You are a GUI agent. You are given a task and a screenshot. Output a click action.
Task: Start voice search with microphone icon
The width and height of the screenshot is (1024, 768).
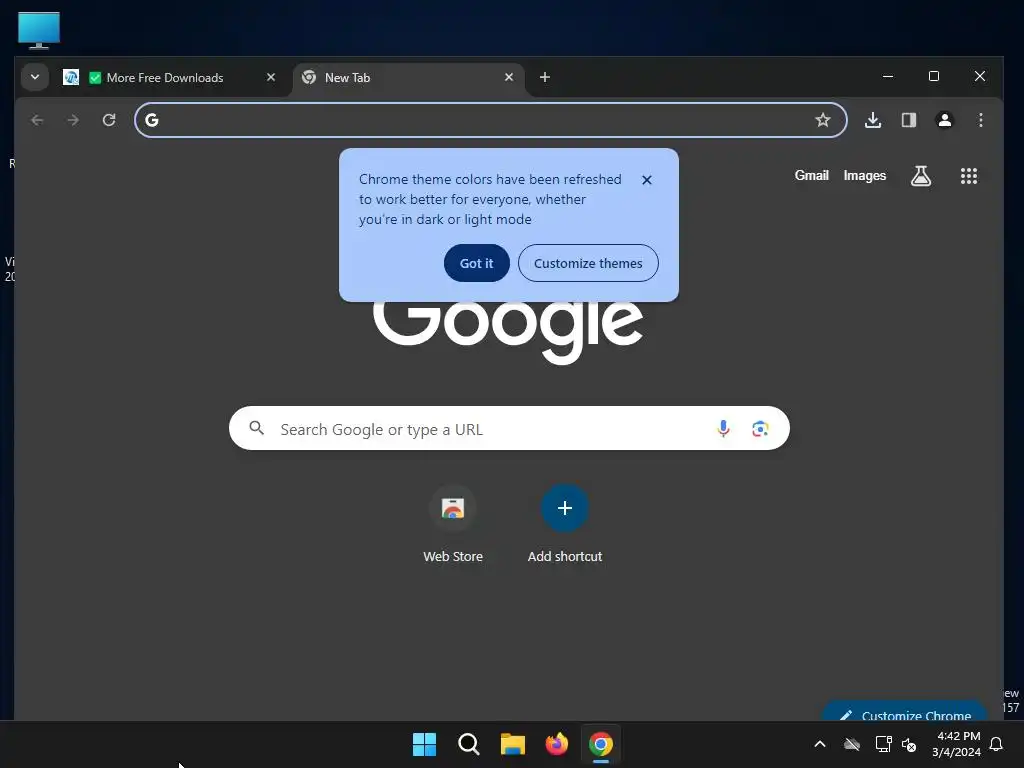coord(724,428)
